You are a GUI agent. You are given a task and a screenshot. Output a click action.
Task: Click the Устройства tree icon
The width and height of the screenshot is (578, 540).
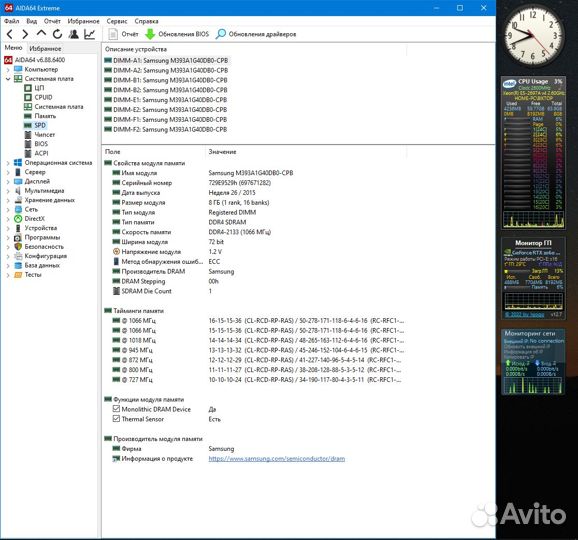pos(18,228)
